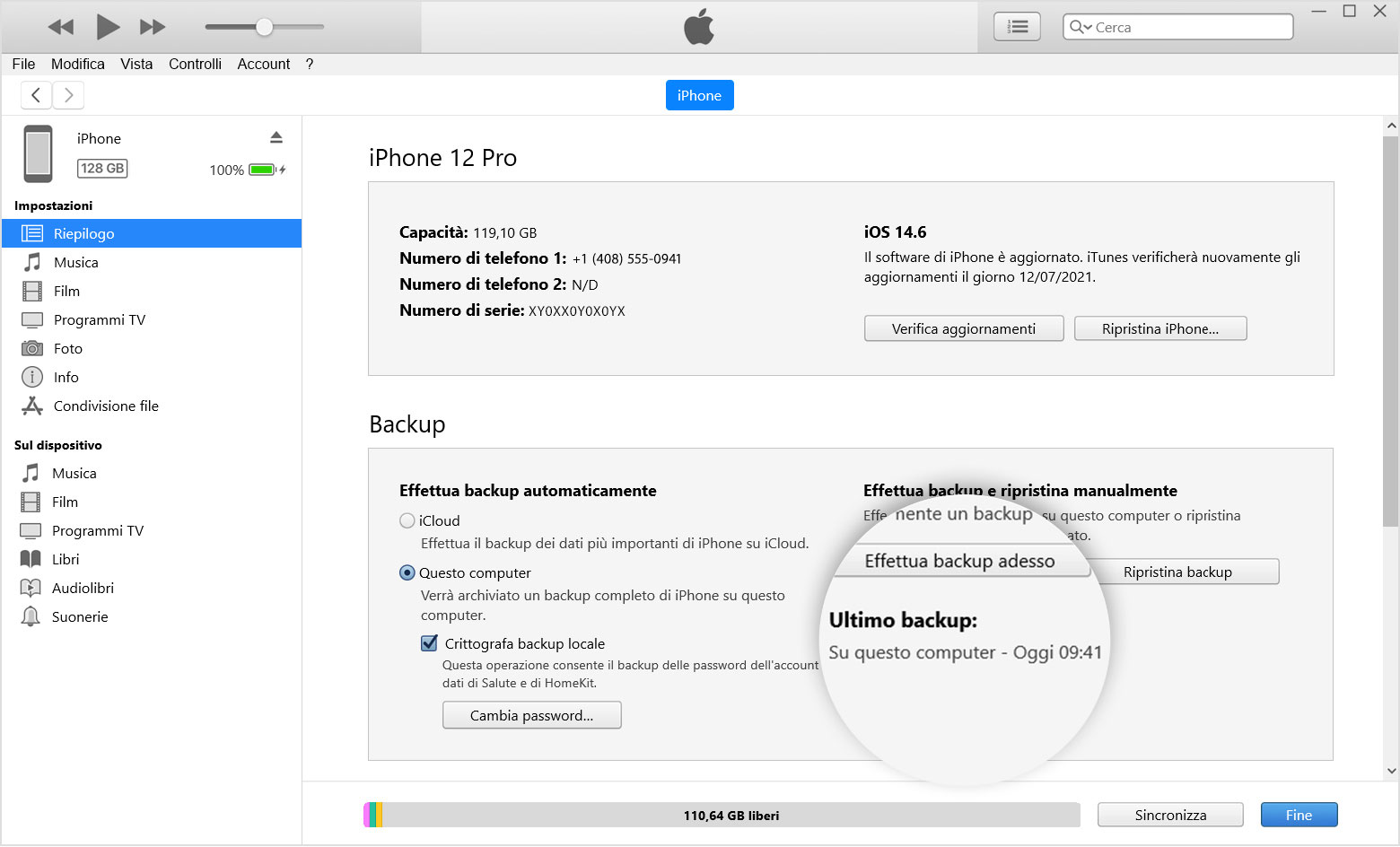1400x847 pixels.
Task: Click Effettua backup adesso
Action: [x=959, y=562]
